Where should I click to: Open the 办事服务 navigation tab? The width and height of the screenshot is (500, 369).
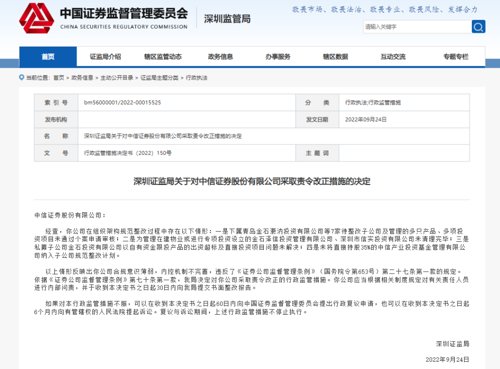click(278, 57)
